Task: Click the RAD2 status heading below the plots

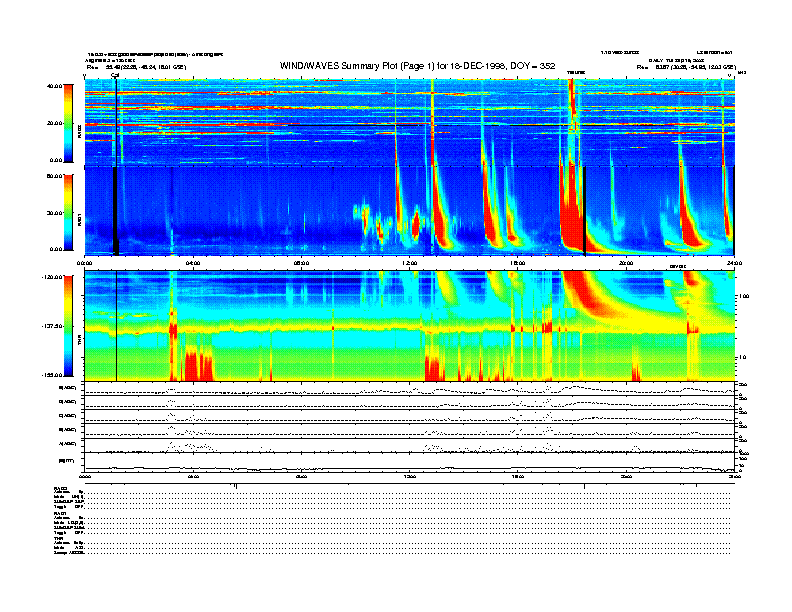Action: [x=61, y=489]
